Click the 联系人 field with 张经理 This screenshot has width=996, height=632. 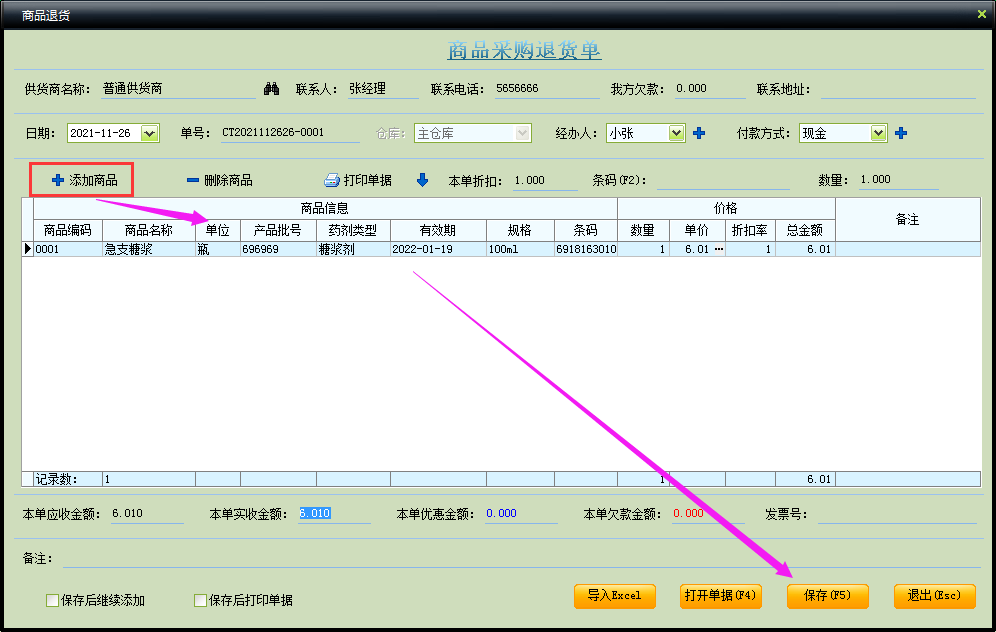[x=383, y=89]
